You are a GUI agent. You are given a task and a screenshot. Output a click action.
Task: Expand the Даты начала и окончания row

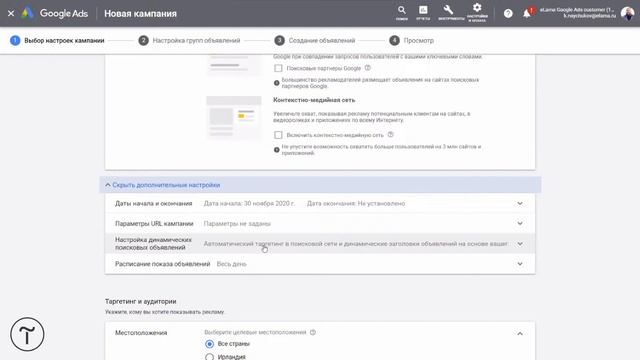click(x=320, y=203)
